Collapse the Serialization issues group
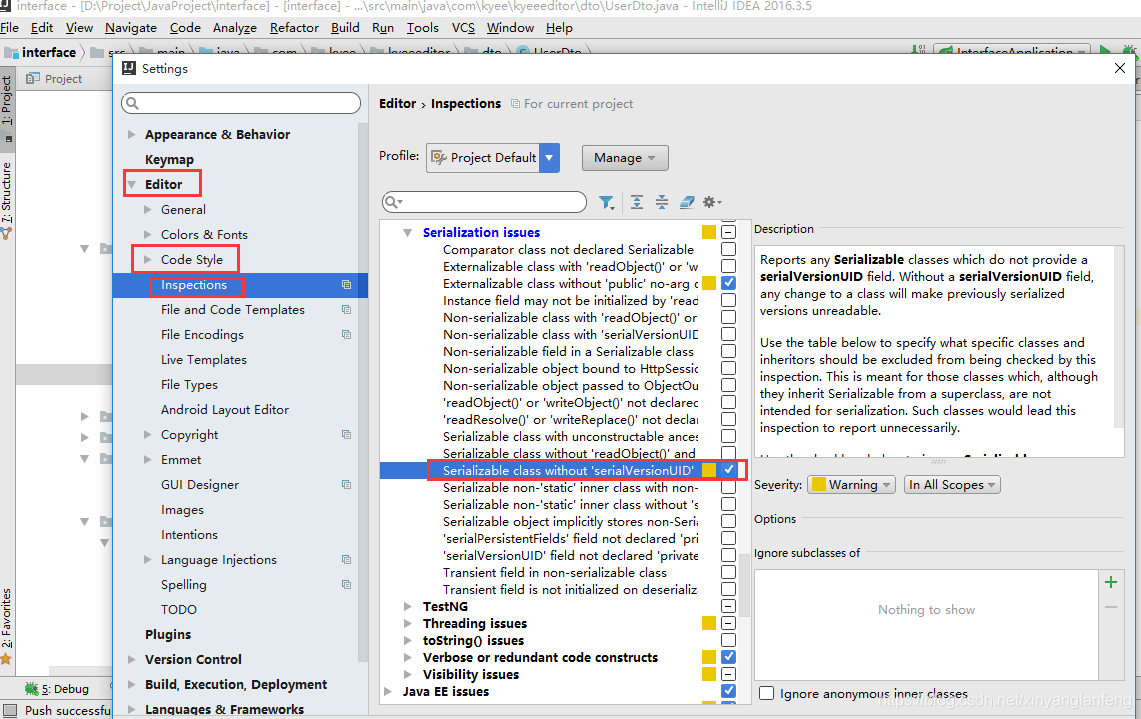The width and height of the screenshot is (1141, 719). coord(408,233)
